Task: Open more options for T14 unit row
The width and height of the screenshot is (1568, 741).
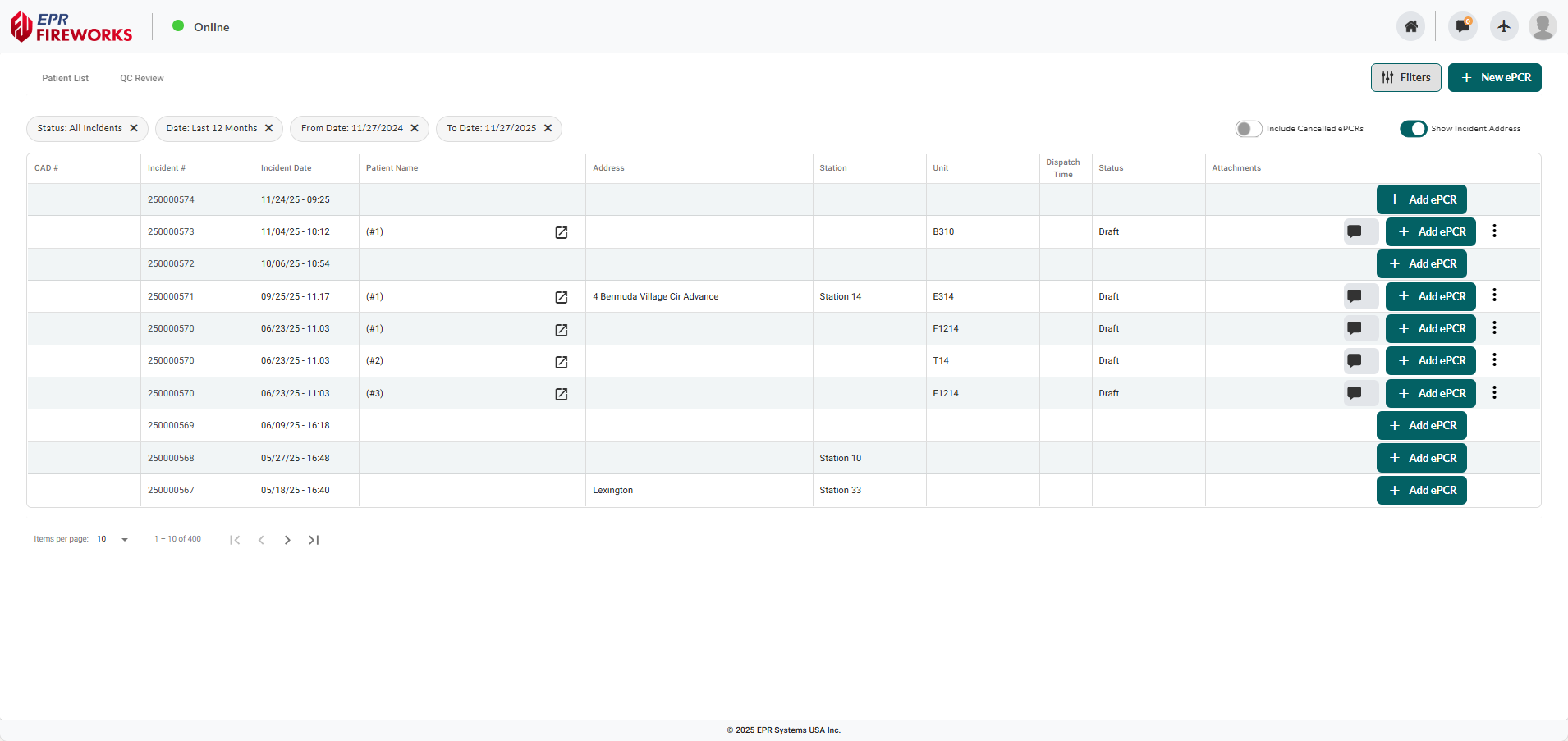Action: tap(1494, 360)
